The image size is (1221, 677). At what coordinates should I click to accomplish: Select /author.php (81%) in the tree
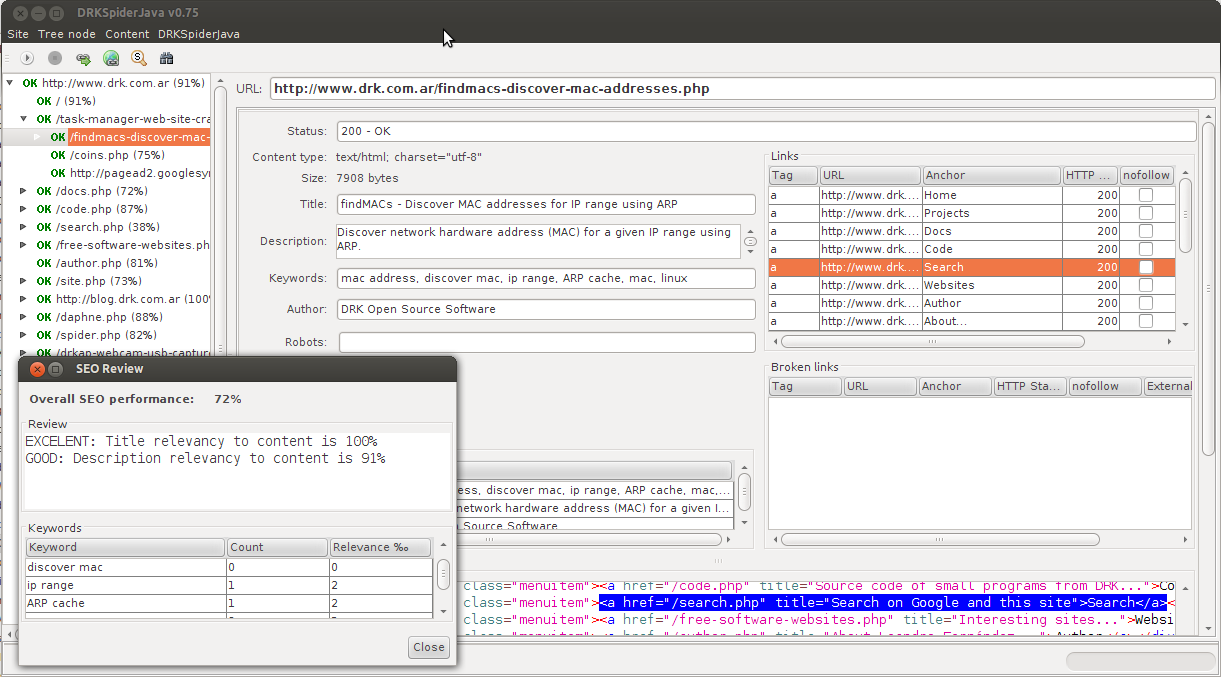pos(107,263)
